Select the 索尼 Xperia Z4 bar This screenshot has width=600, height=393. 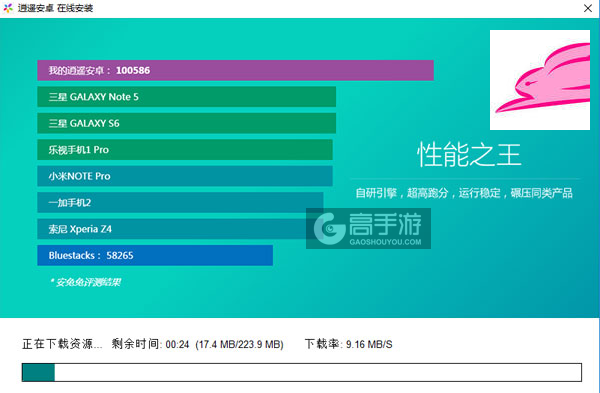[180, 229]
